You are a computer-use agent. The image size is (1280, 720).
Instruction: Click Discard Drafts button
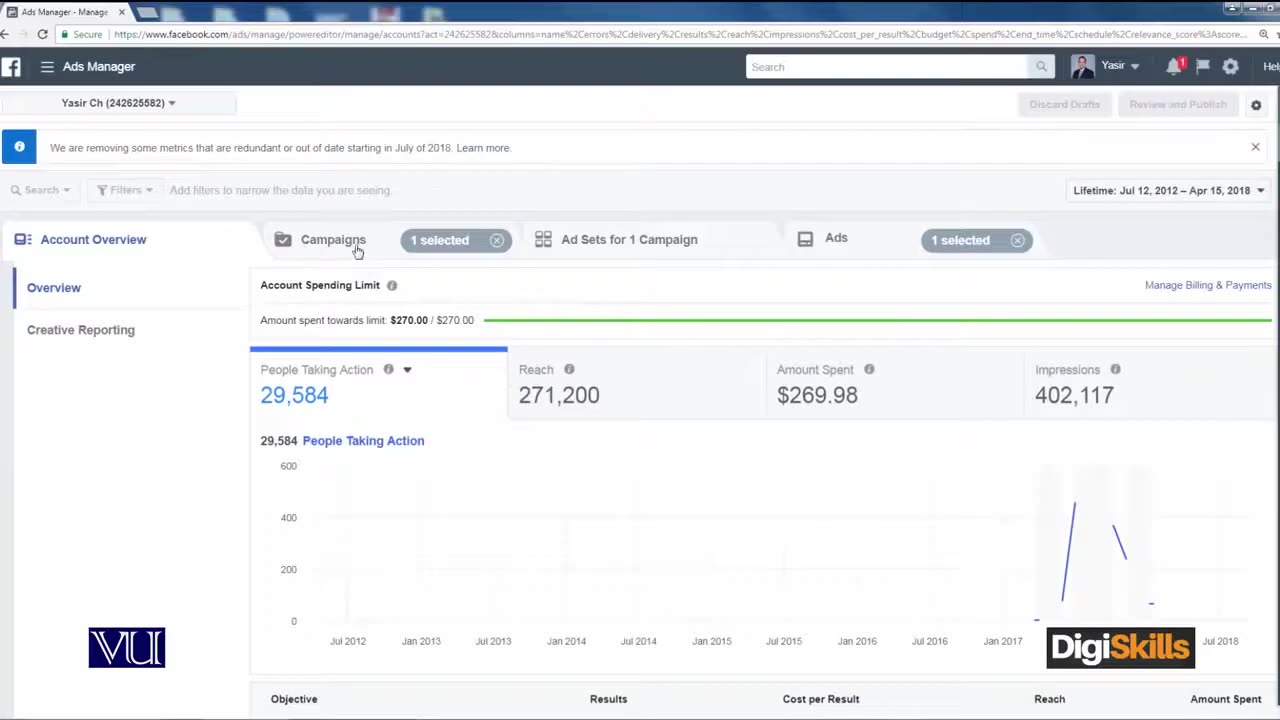pyautogui.click(x=1064, y=104)
